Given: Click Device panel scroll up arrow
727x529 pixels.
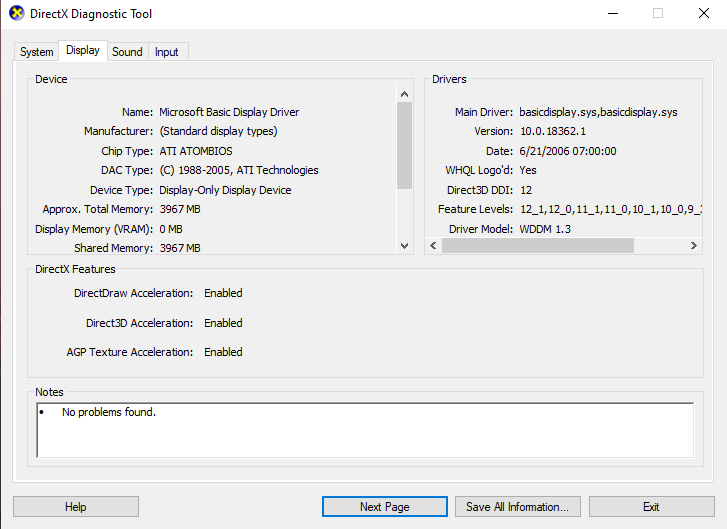Looking at the screenshot, I should pos(404,94).
